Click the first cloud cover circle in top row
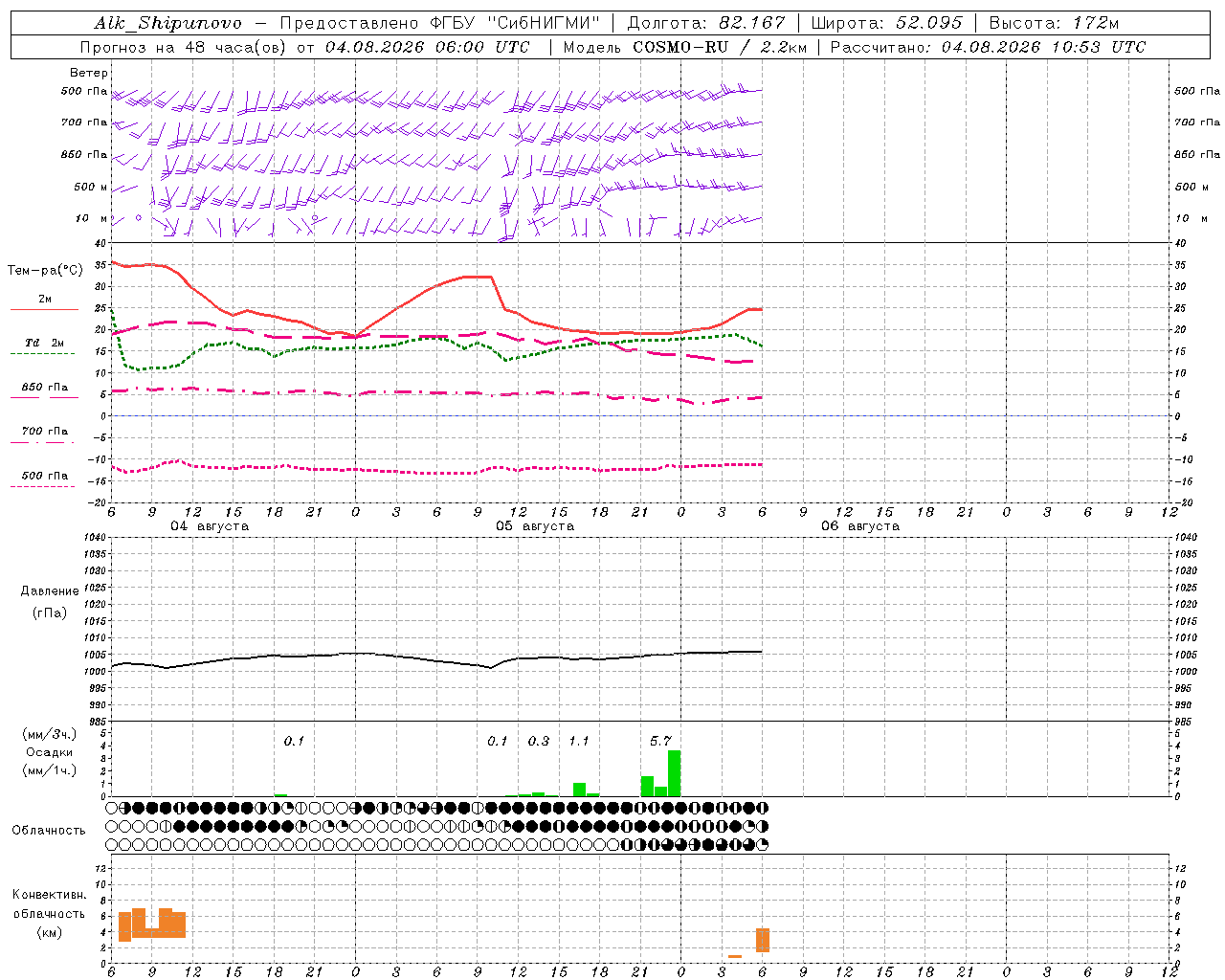The height and width of the screenshot is (980, 1225). pos(111,807)
